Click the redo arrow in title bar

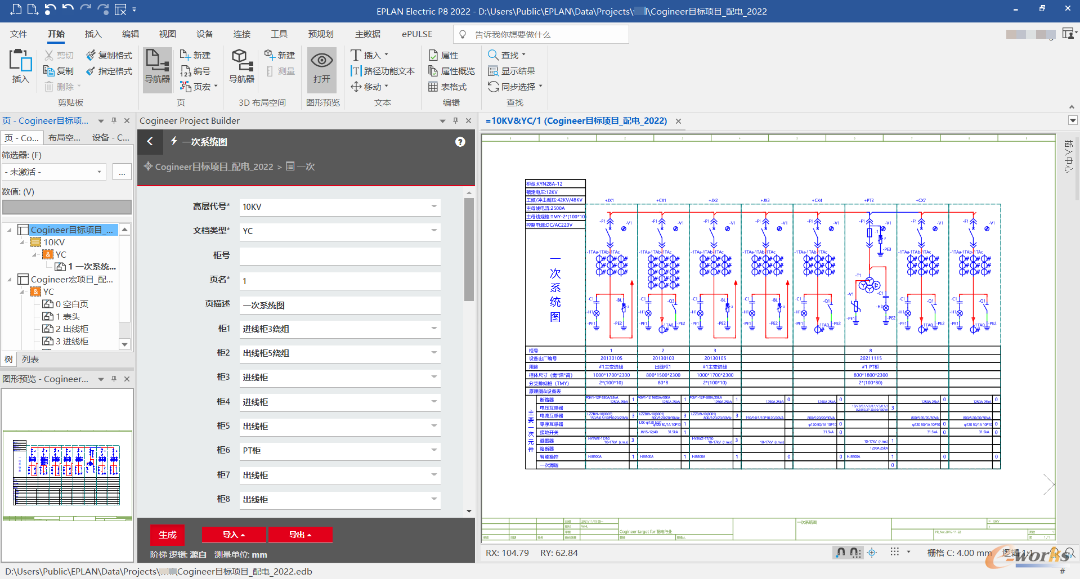[85, 9]
